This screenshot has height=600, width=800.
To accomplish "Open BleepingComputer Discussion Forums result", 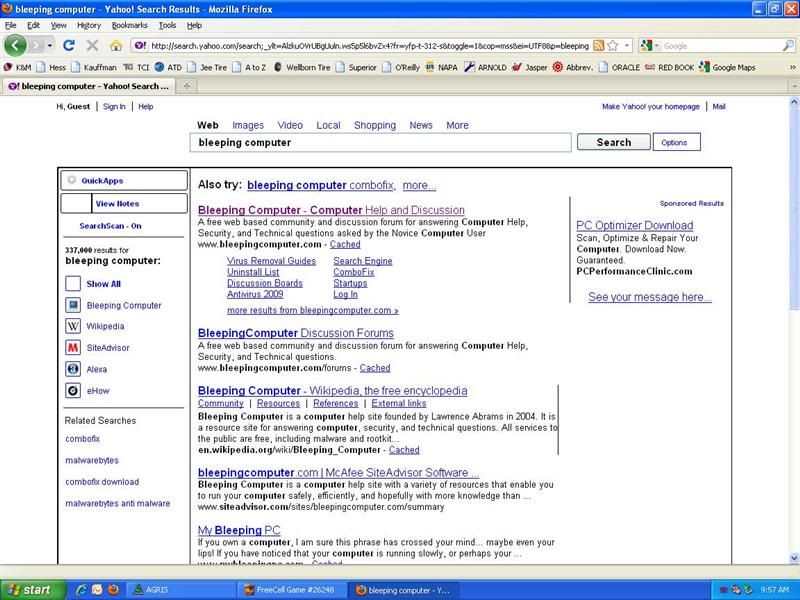I will click(x=296, y=333).
